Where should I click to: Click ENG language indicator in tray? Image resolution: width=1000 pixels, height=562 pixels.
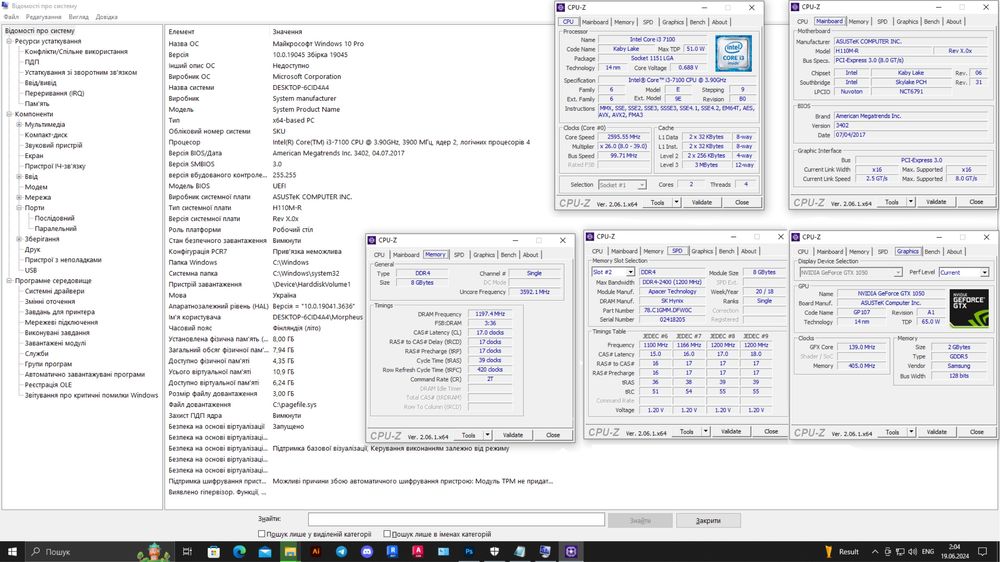coord(928,552)
